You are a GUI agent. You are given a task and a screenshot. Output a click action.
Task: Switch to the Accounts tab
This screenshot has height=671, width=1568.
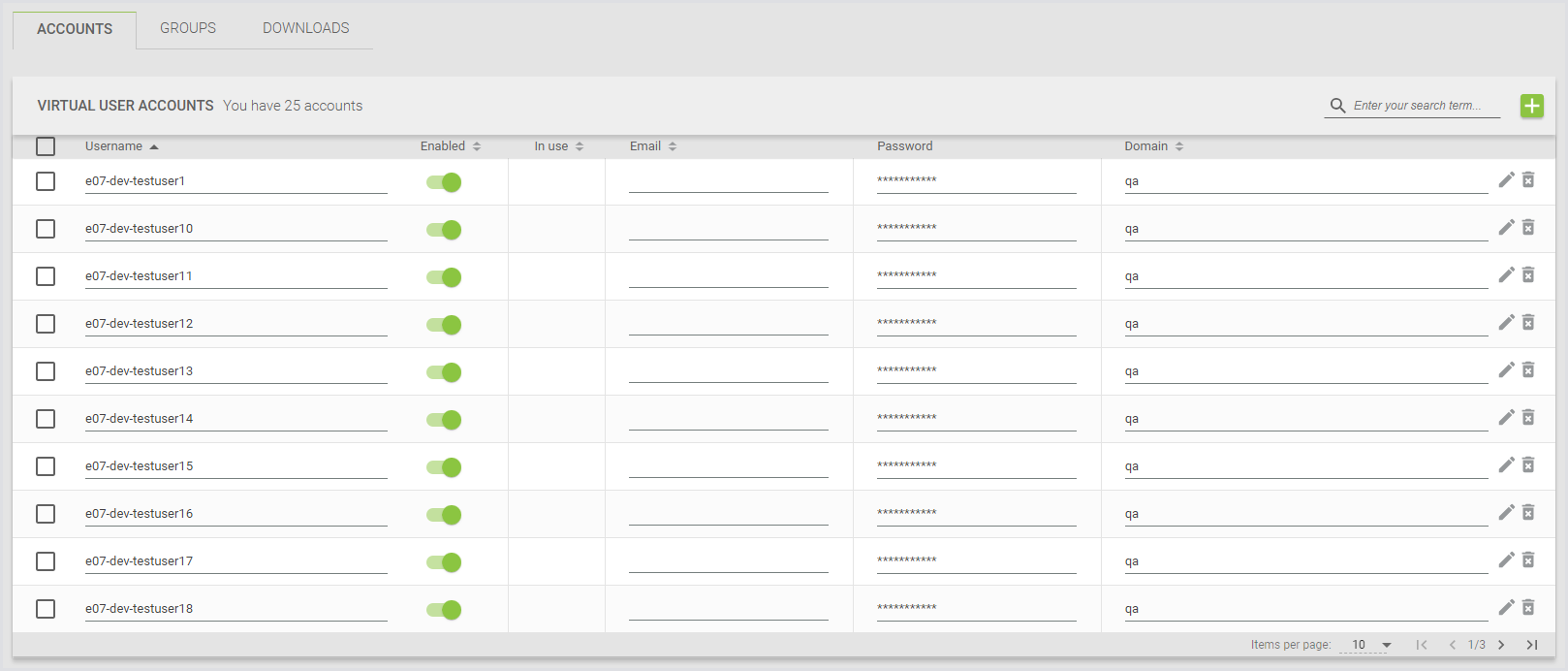coord(75,29)
